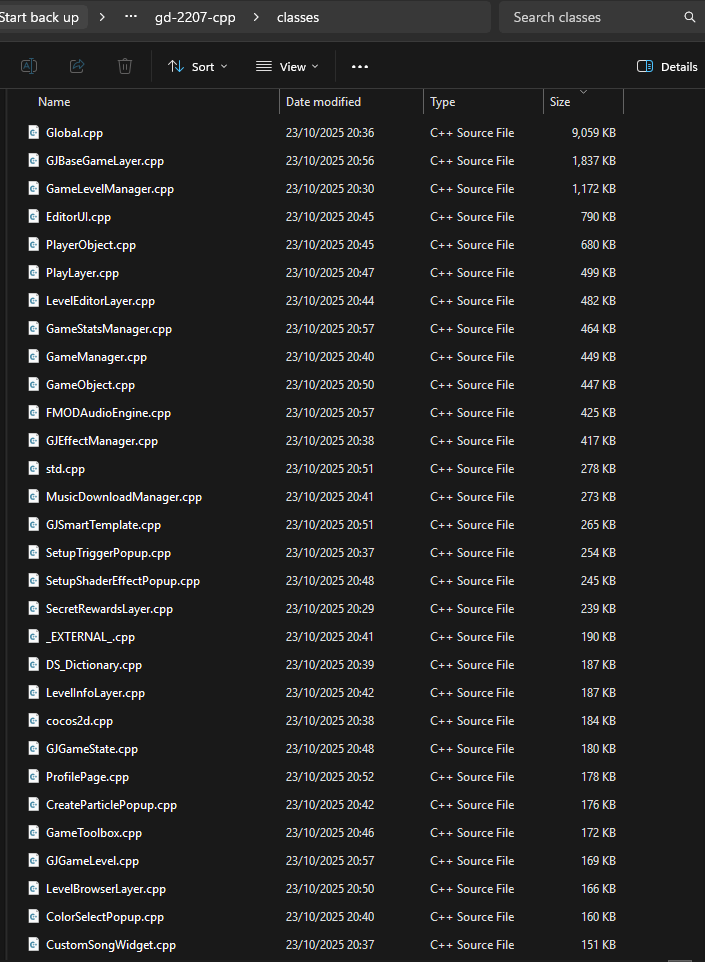
Task: Click the cocos2d.cpp file name
Action: (79, 721)
